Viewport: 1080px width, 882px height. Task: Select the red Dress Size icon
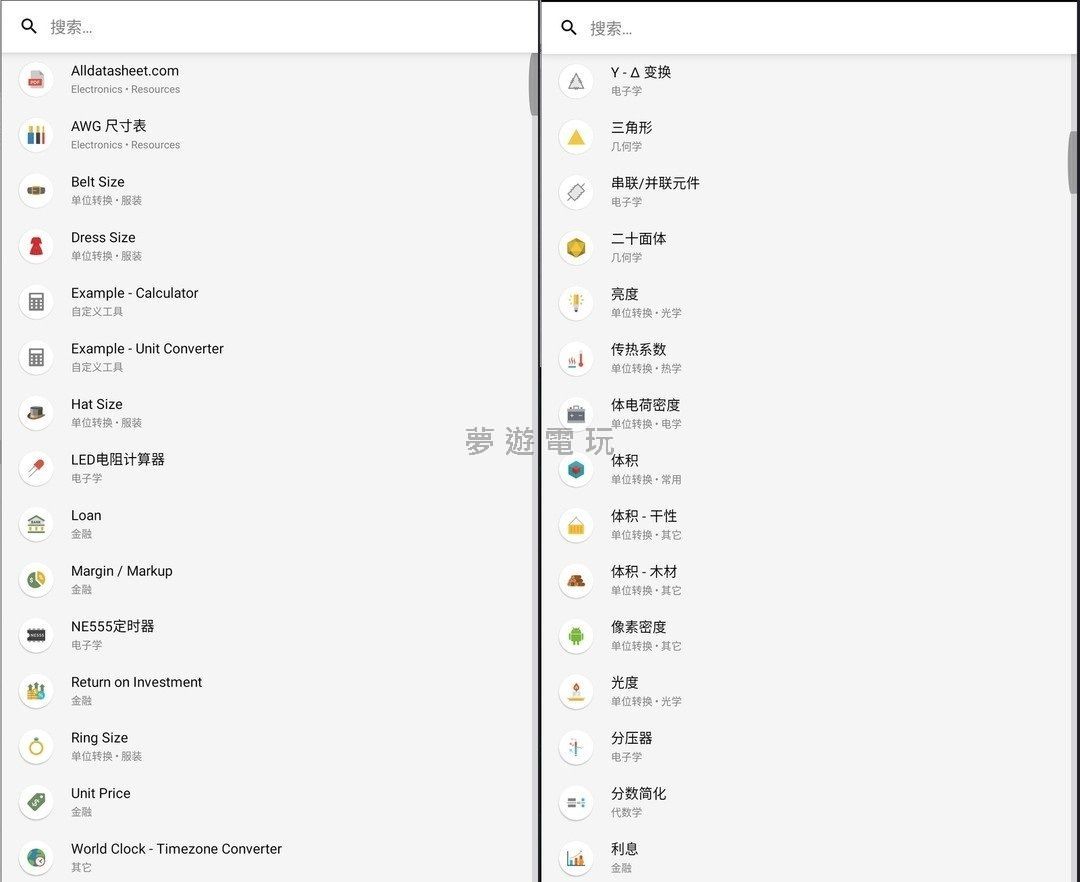click(x=36, y=246)
